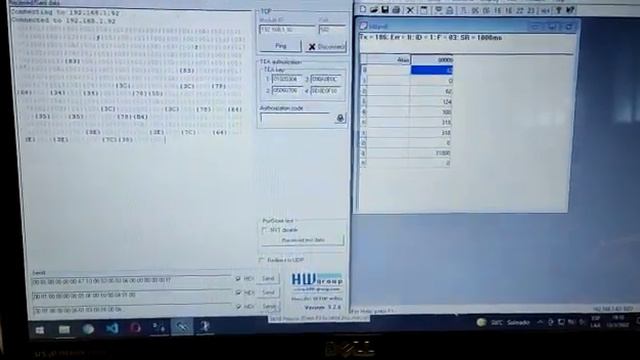Viewport: 640px width, 360px height.
Task: Click the first send data input field
Action: 131,281
